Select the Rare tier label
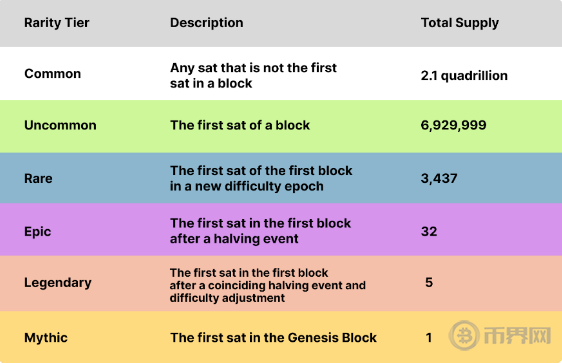This screenshot has height=363, width=562. [x=38, y=178]
